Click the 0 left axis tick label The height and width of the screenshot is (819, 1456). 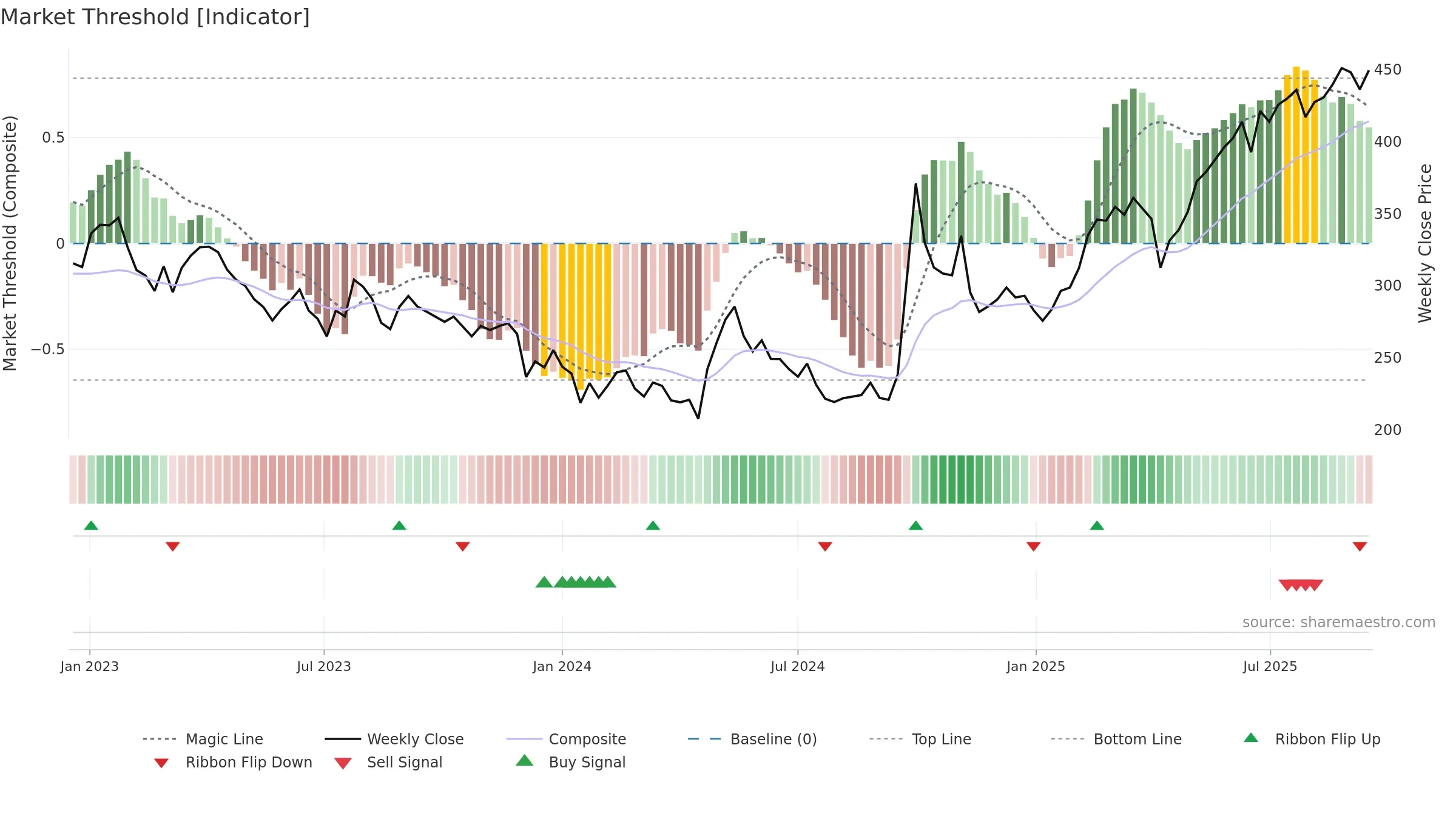[60, 244]
